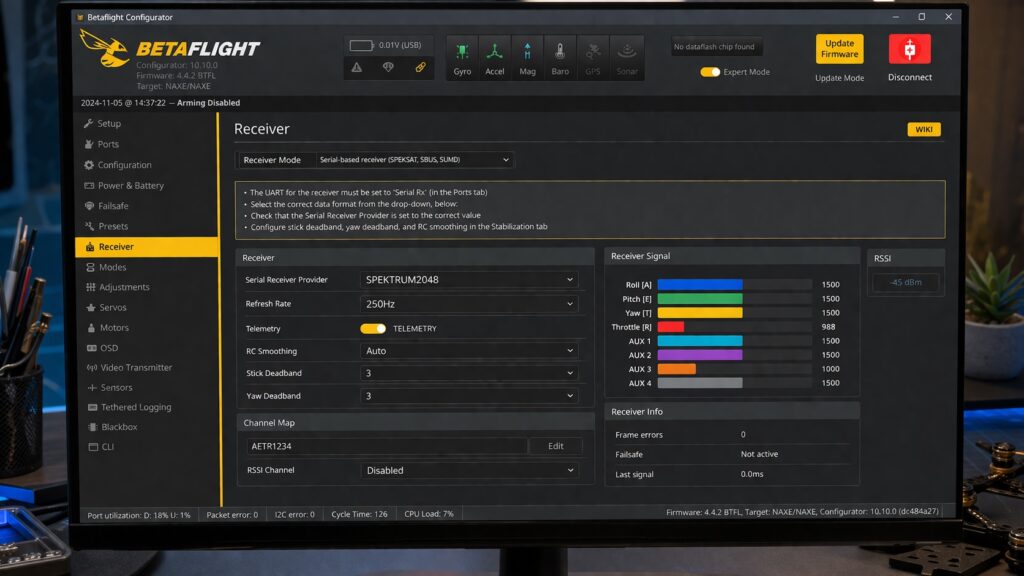Click the Disconnect label
The image size is (1024, 576).
point(910,77)
